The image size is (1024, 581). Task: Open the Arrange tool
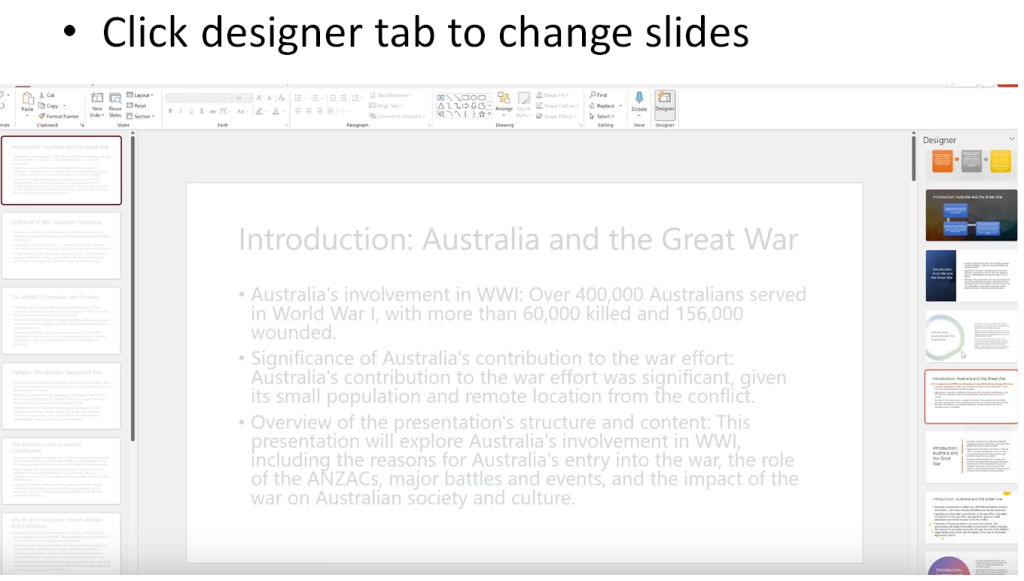(504, 104)
